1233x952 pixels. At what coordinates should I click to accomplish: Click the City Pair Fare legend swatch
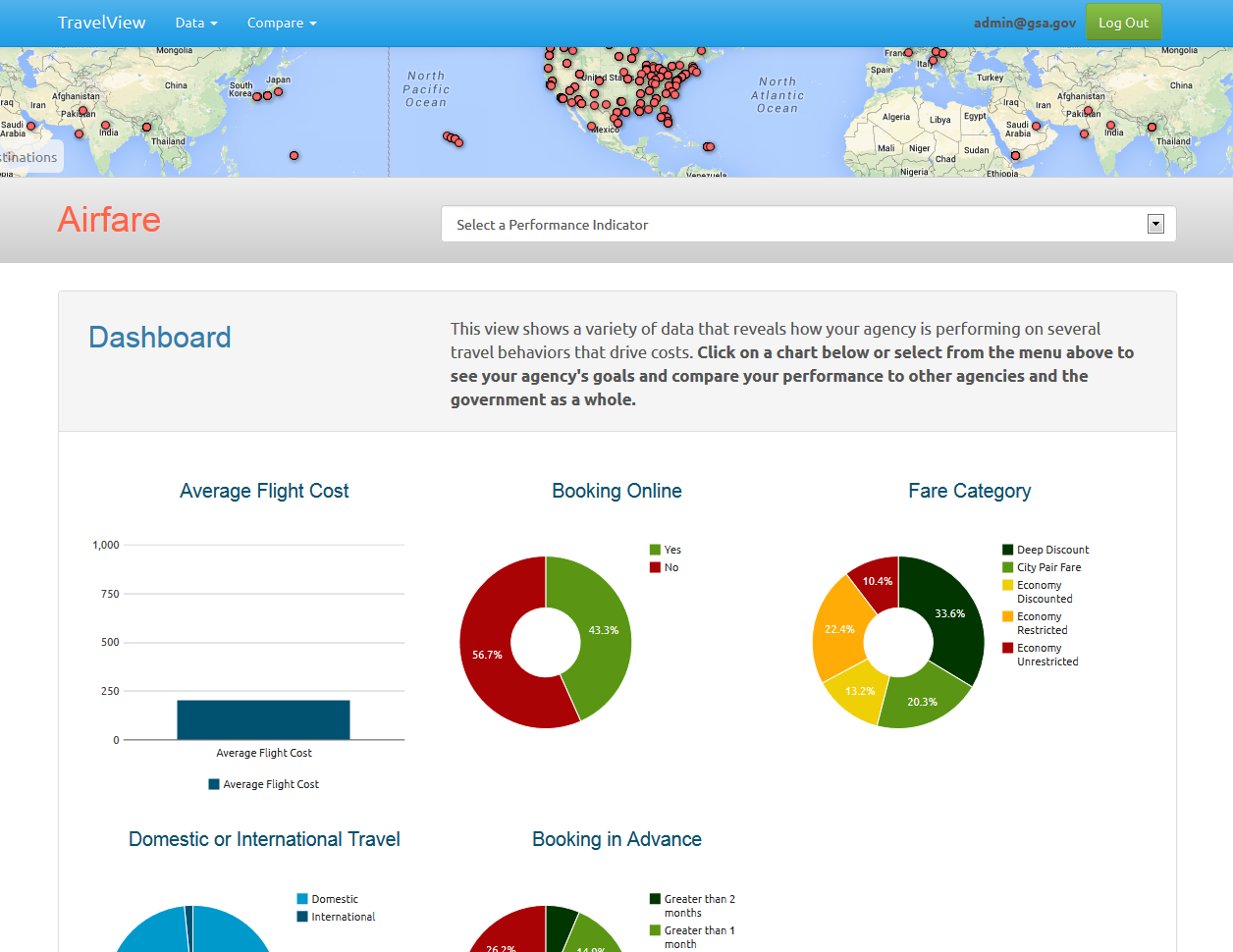coord(1008,567)
